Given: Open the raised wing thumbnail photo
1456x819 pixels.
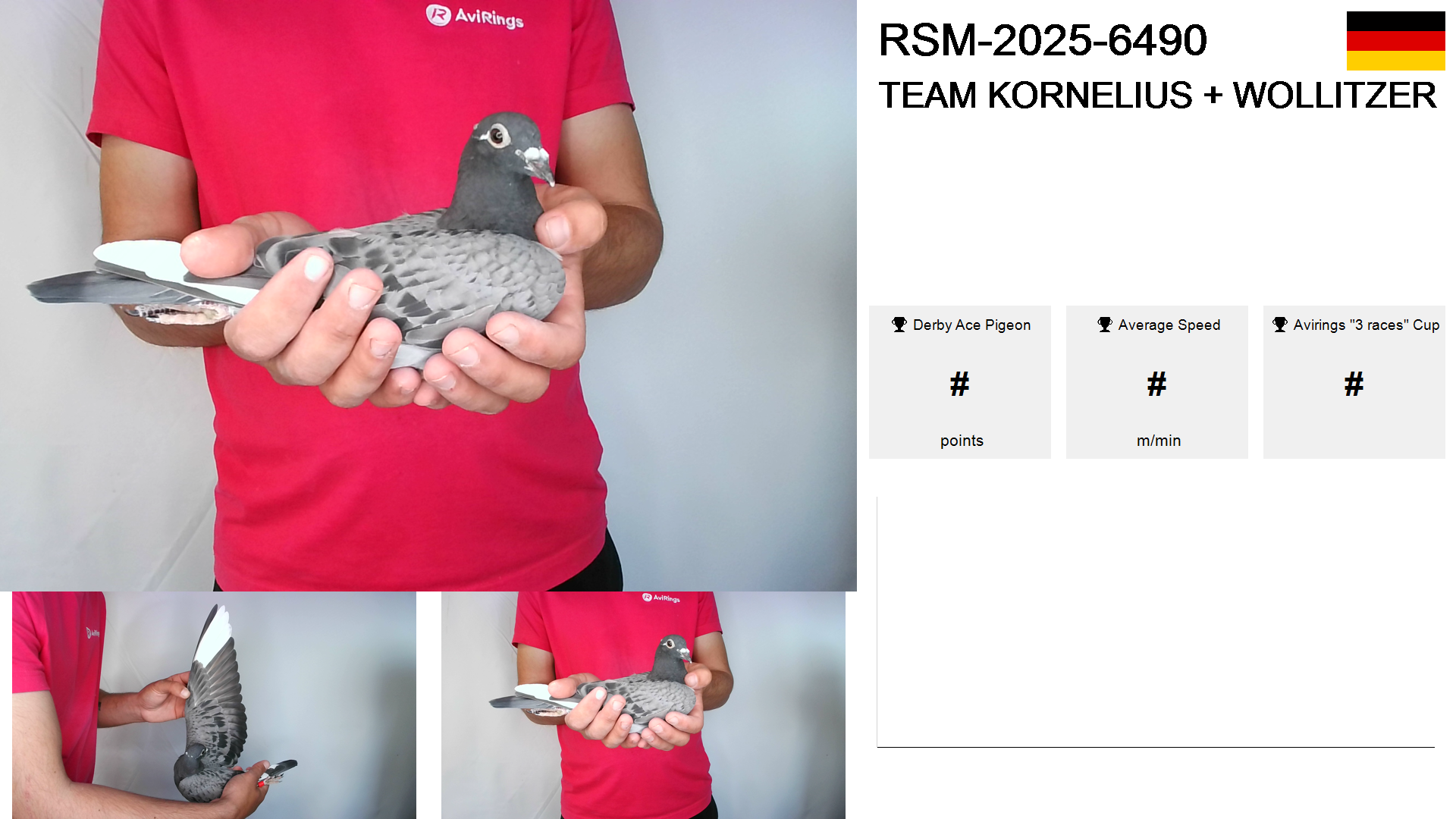Looking at the screenshot, I should (x=214, y=704).
